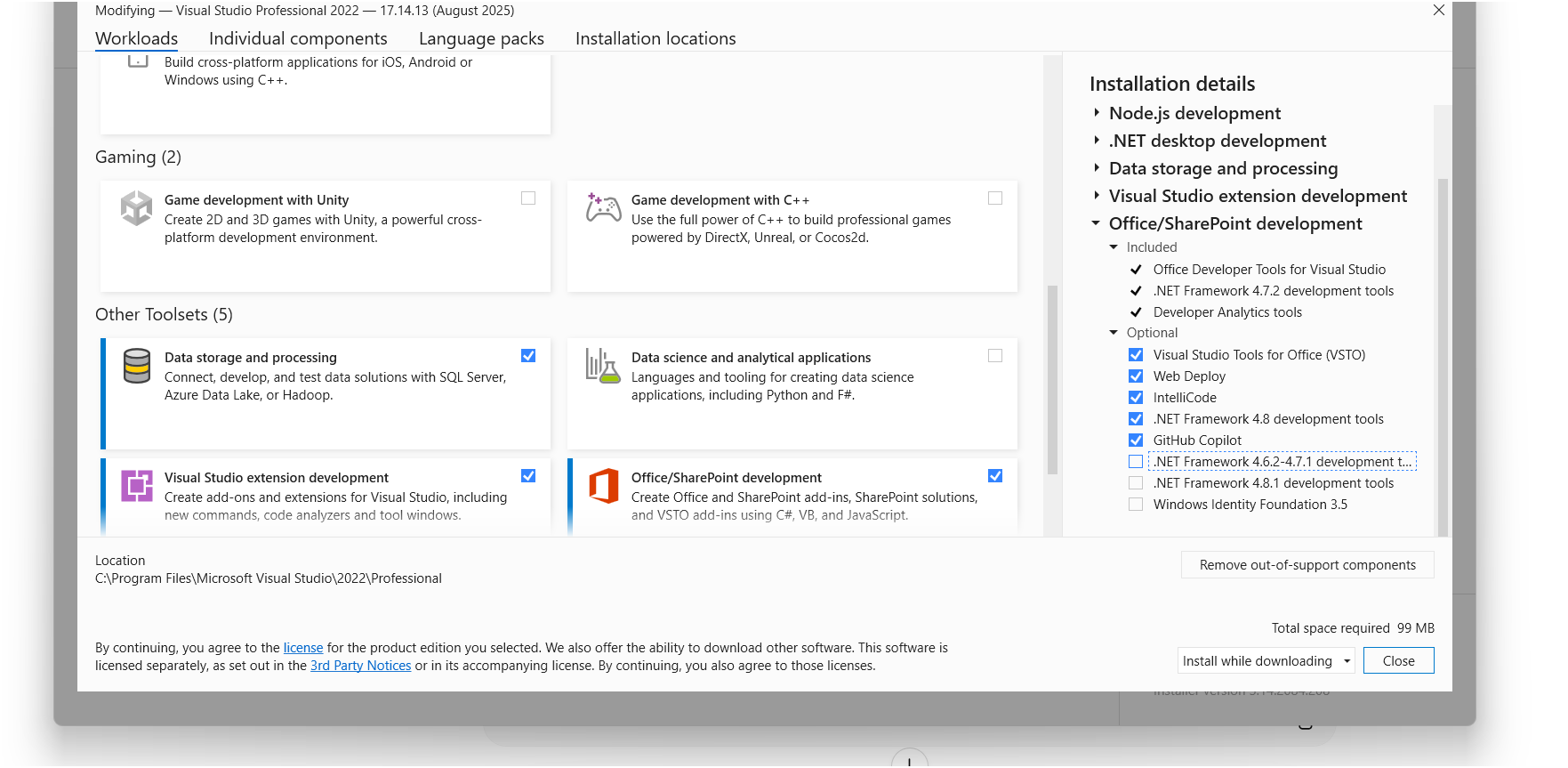This screenshot has height=768, width=1568.
Task: Uncheck Office/SharePoint development workload
Action: pos(995,476)
